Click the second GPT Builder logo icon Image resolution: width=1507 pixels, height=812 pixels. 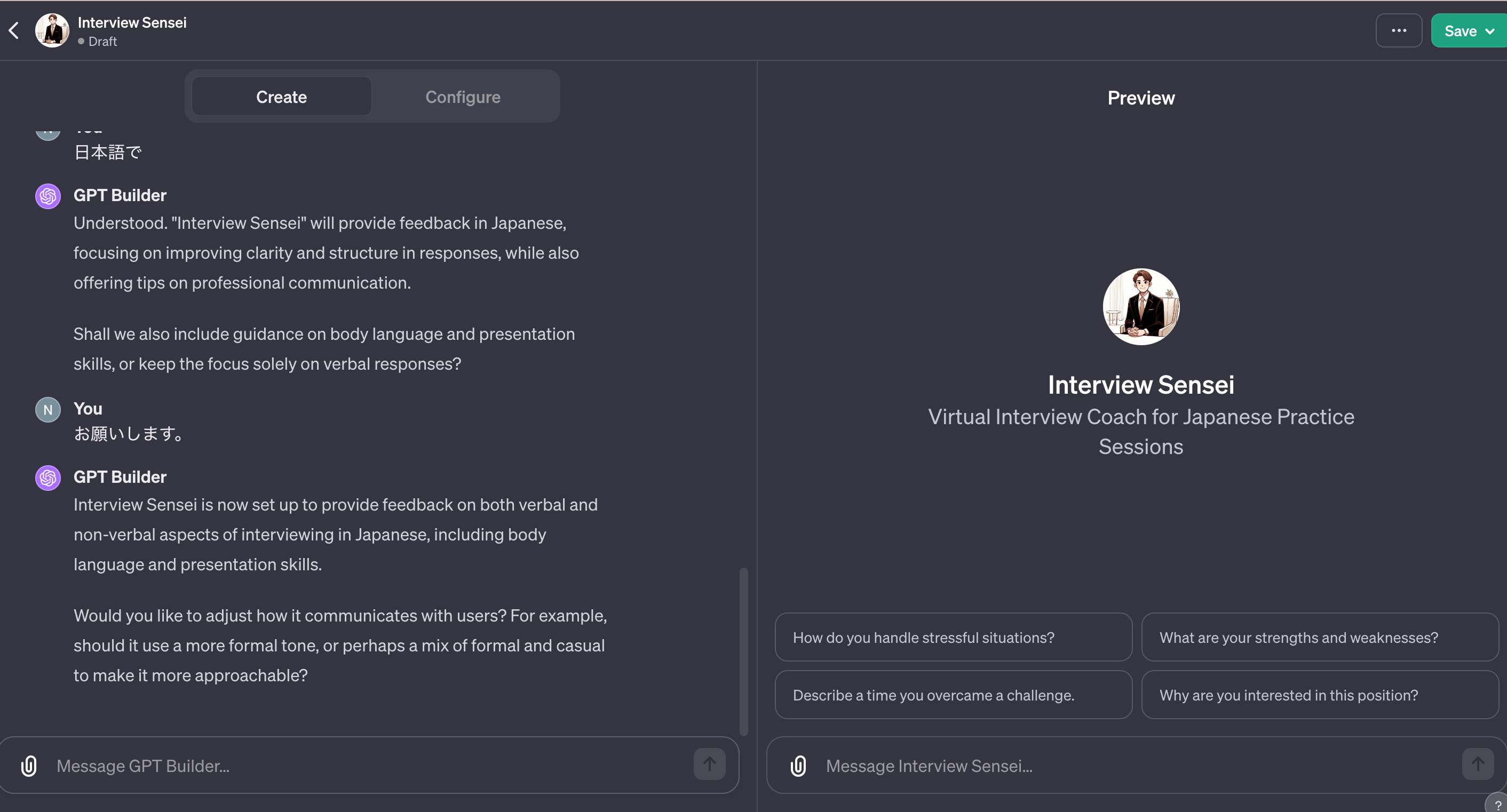click(x=48, y=478)
